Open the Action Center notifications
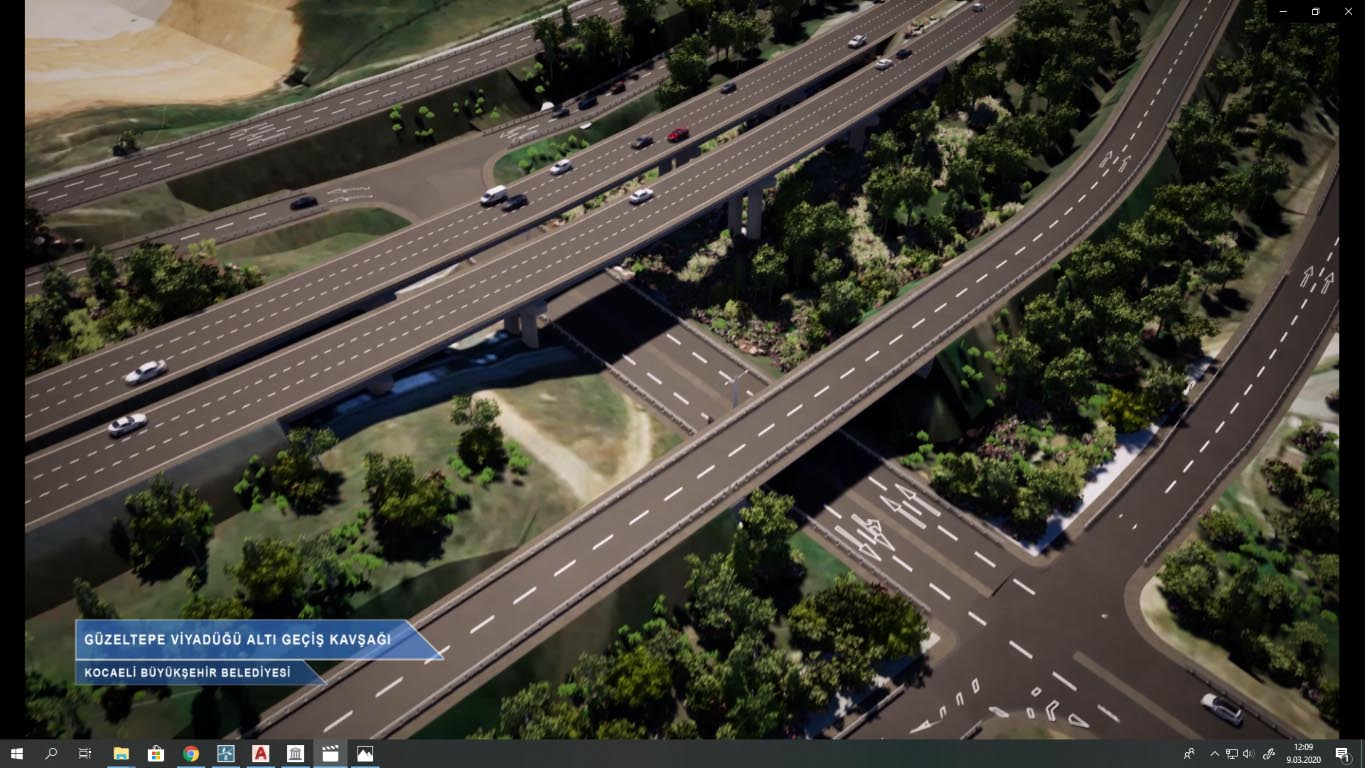Viewport: 1365px width, 768px height. pos(1342,754)
